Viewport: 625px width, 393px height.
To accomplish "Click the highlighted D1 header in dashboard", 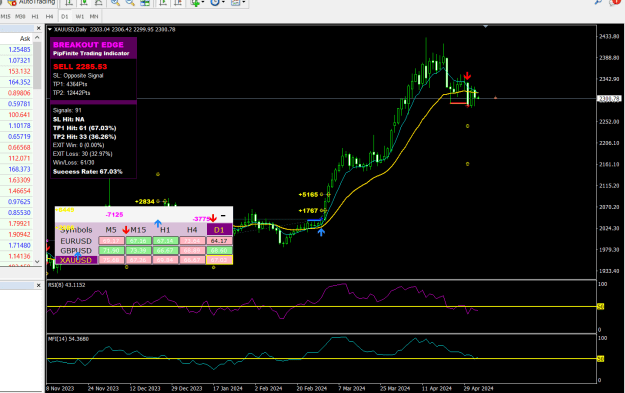I will (219, 230).
